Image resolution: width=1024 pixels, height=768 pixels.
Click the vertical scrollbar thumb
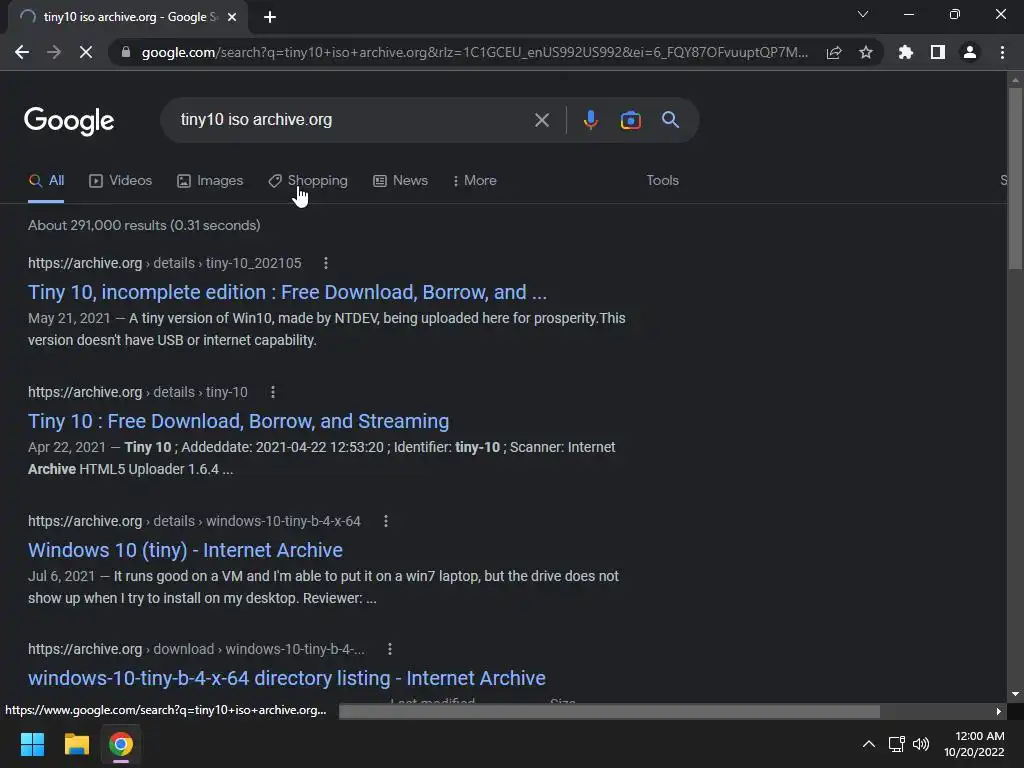pyautogui.click(x=1015, y=178)
